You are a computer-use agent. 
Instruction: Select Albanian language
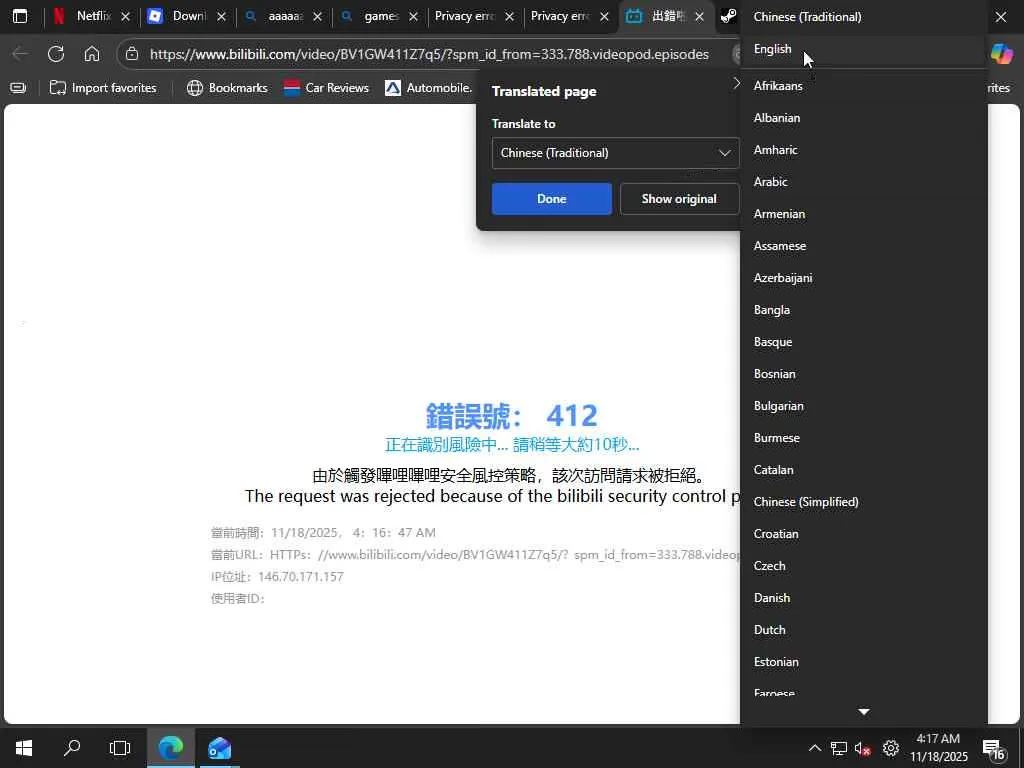(x=863, y=118)
